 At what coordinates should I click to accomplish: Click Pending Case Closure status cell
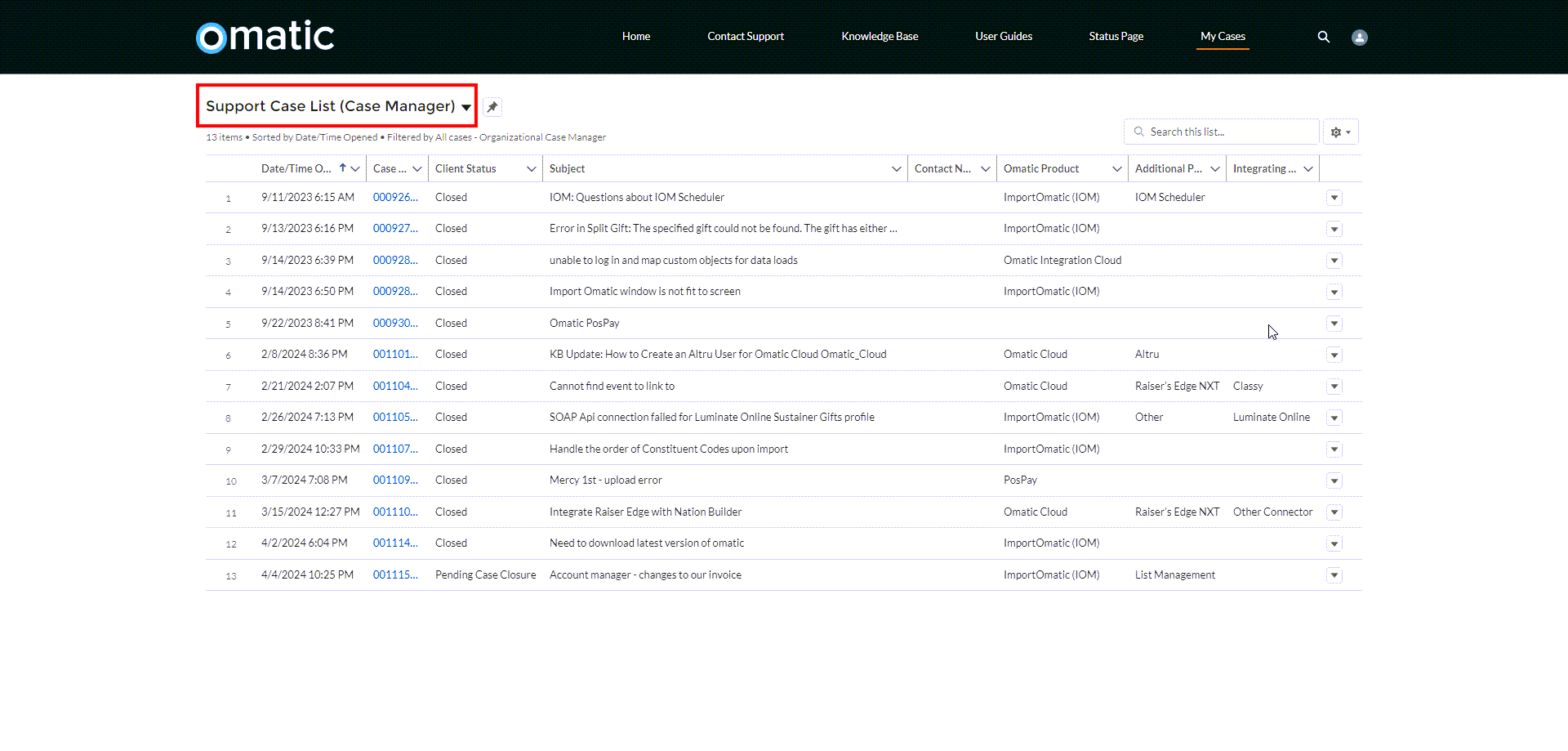coord(485,574)
